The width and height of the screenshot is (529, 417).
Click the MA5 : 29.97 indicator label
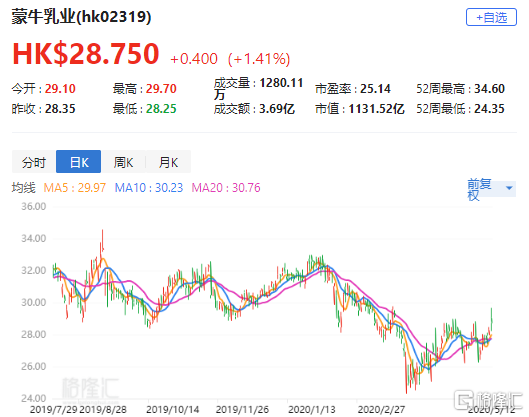(75, 188)
